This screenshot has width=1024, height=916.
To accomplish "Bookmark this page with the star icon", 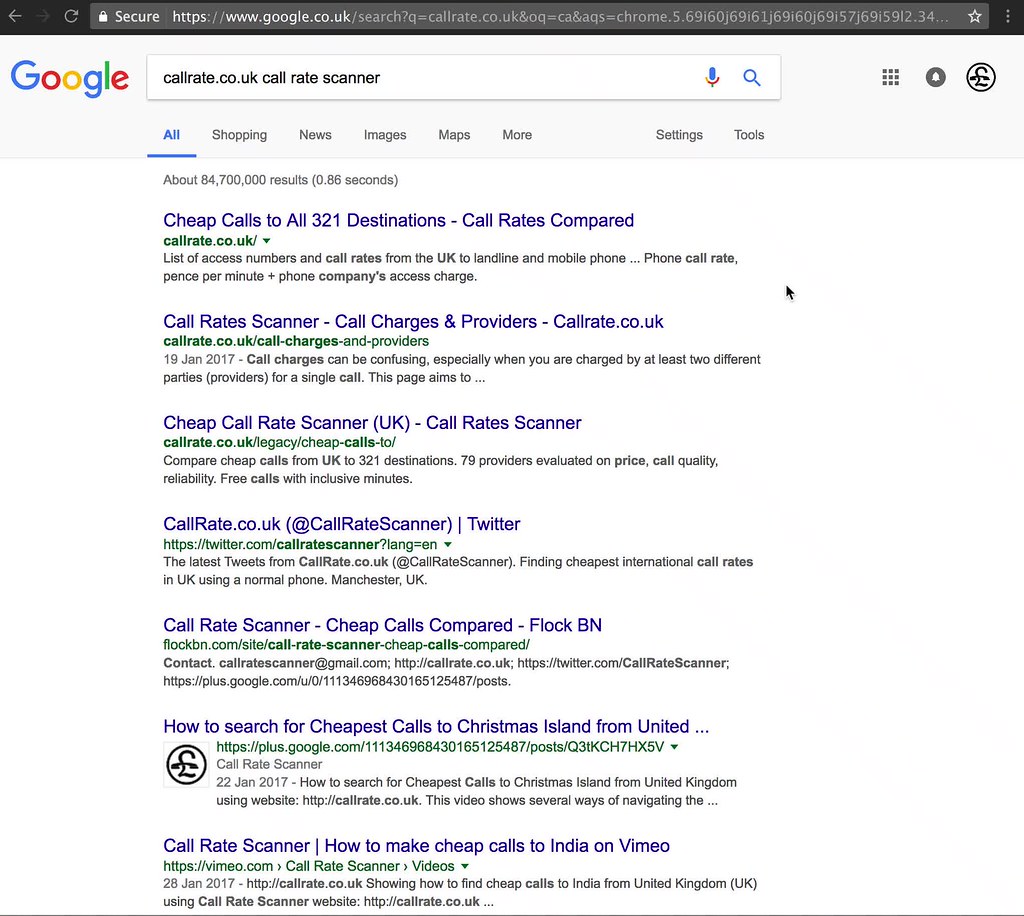I will coord(975,16).
